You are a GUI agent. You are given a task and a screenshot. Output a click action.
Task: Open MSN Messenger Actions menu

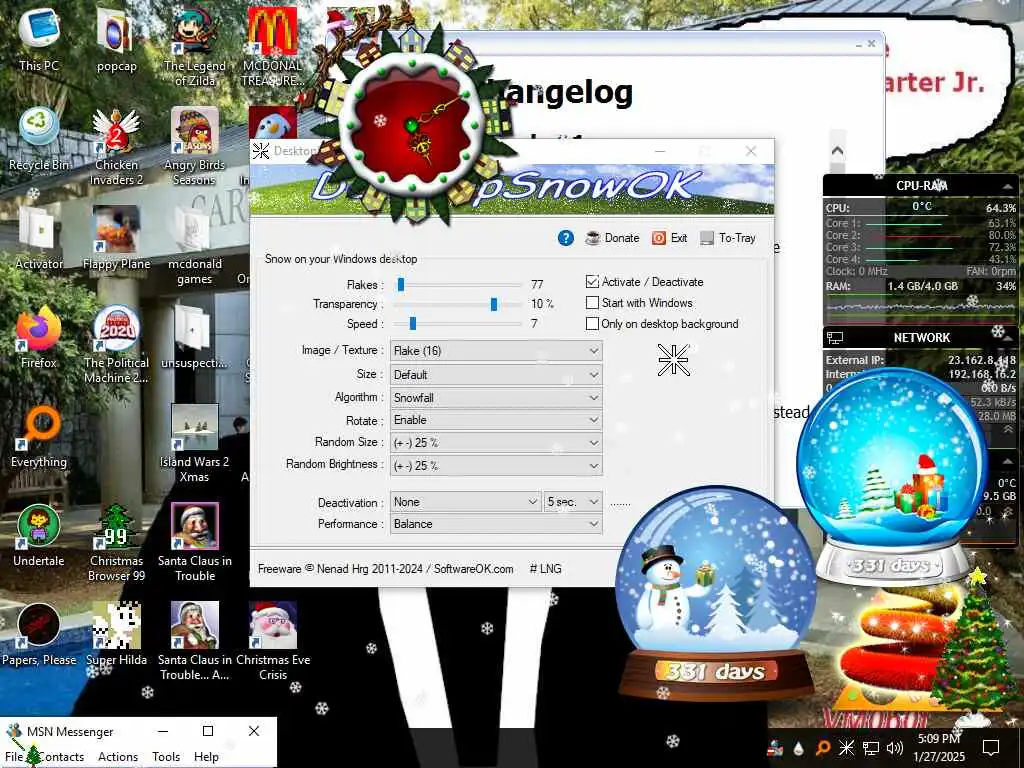pos(118,757)
